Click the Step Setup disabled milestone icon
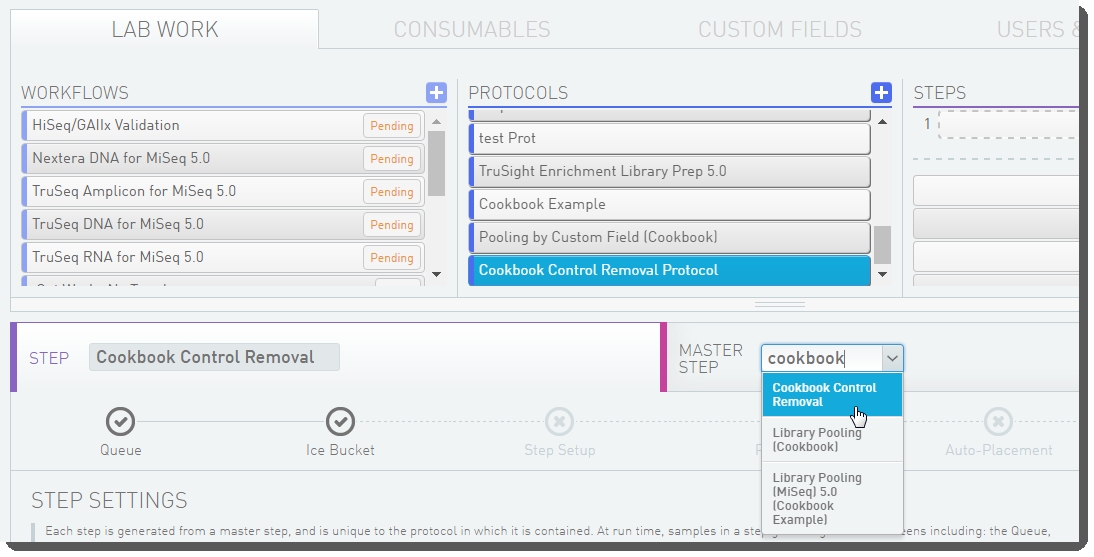 pyautogui.click(x=559, y=421)
